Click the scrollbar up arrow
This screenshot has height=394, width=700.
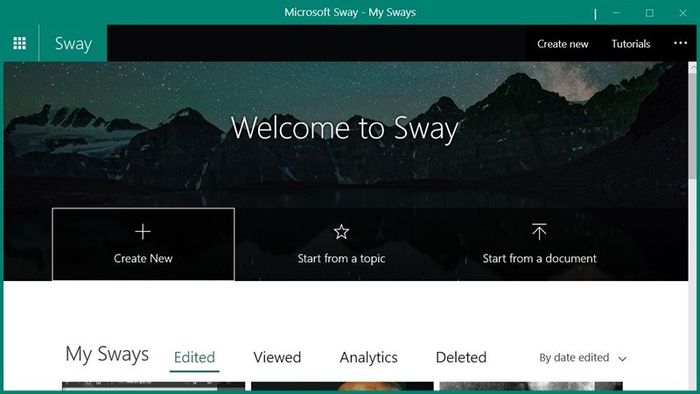click(x=693, y=67)
